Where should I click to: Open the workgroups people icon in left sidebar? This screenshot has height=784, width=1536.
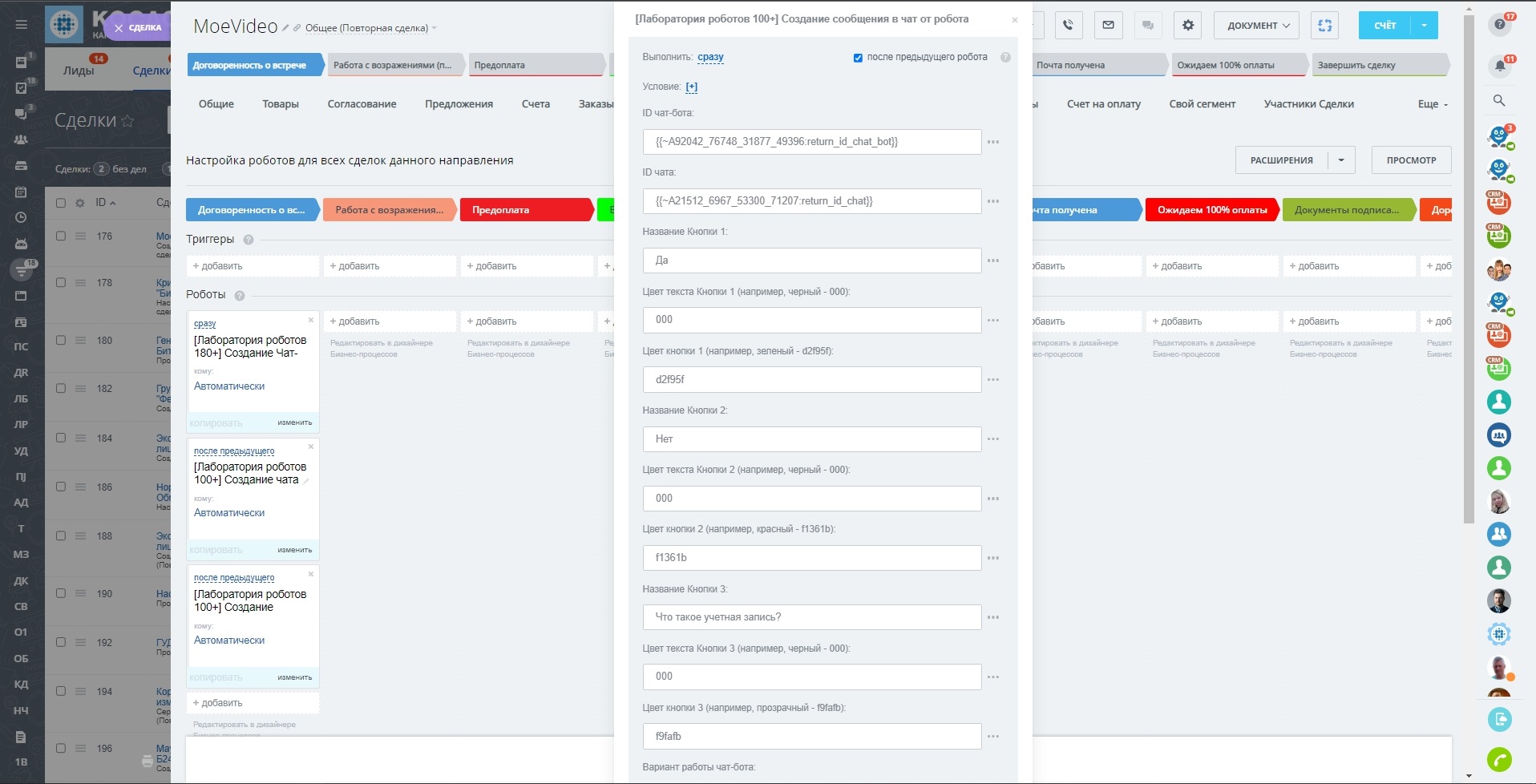[22, 139]
